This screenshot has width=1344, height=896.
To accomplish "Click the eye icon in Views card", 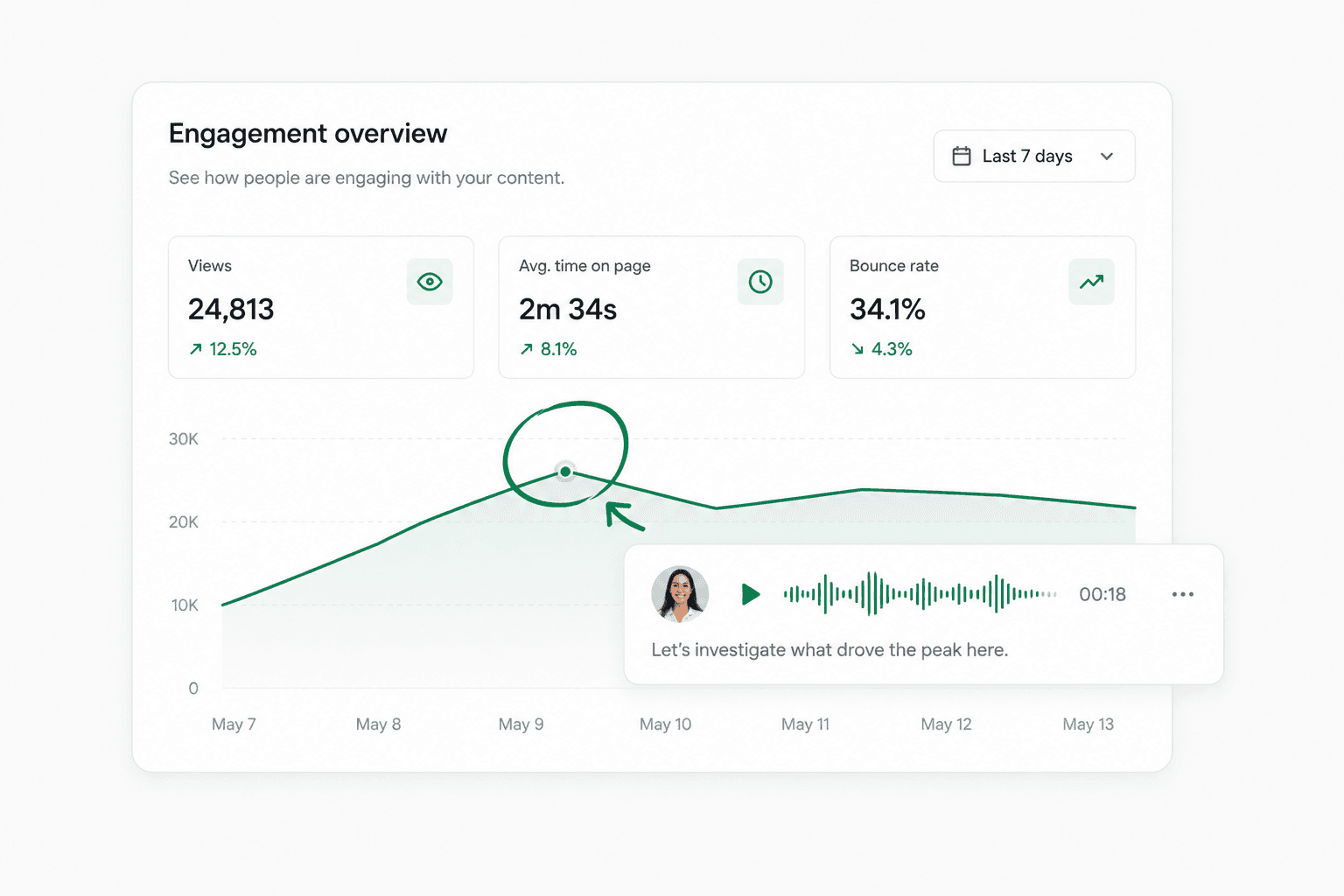I will coord(430,282).
